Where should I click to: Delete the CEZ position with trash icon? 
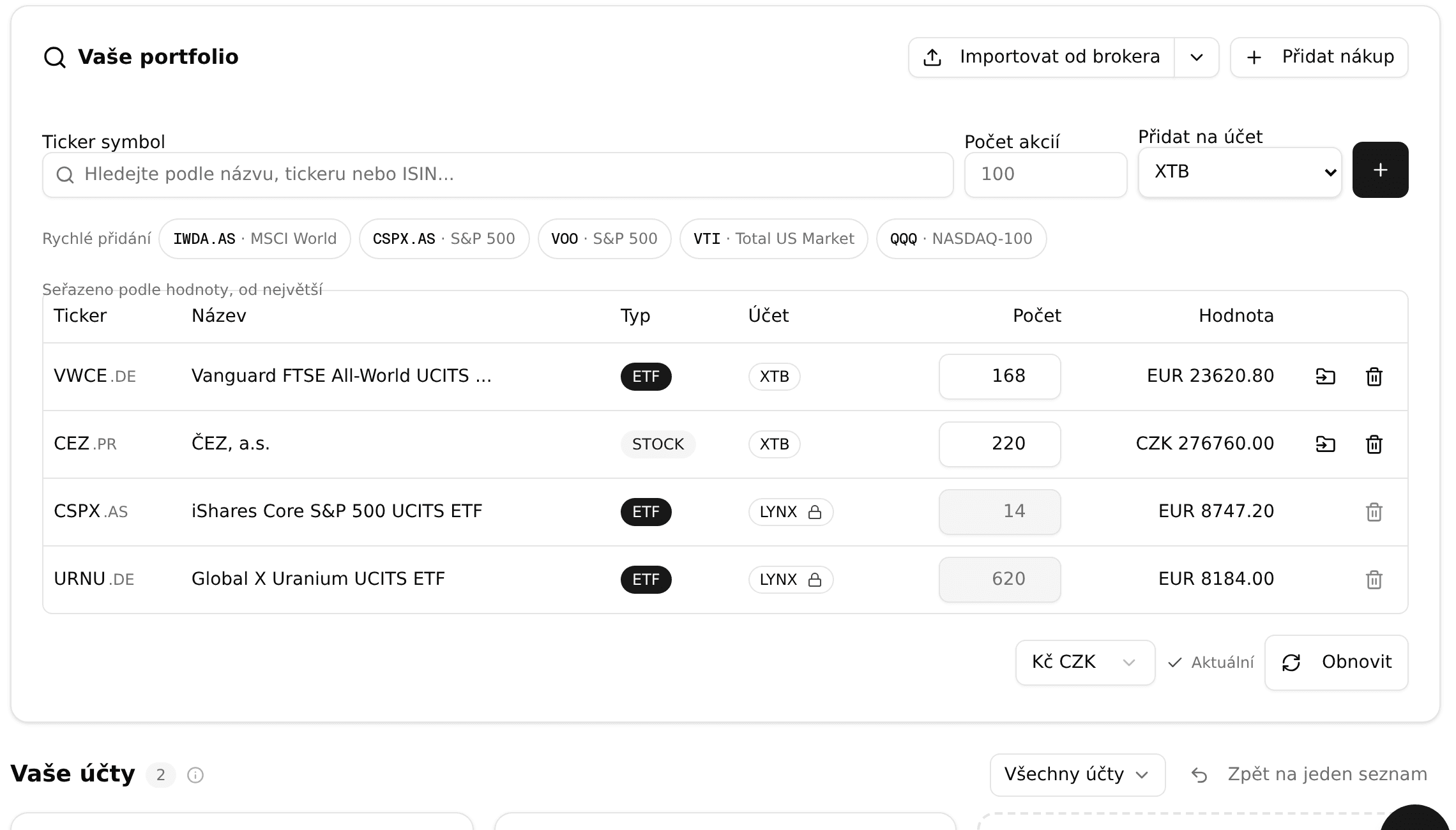(1374, 444)
